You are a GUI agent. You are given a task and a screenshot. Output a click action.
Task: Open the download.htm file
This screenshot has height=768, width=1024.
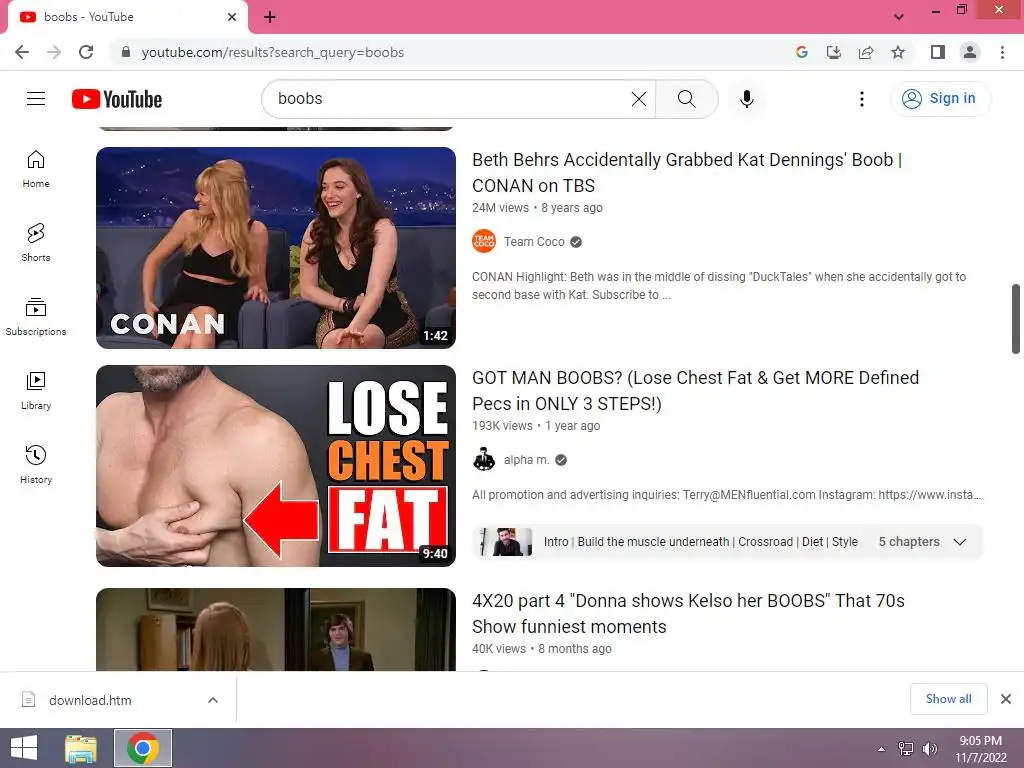pos(91,700)
